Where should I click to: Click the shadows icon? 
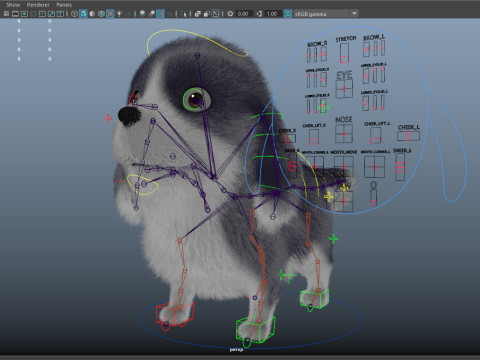point(129,14)
